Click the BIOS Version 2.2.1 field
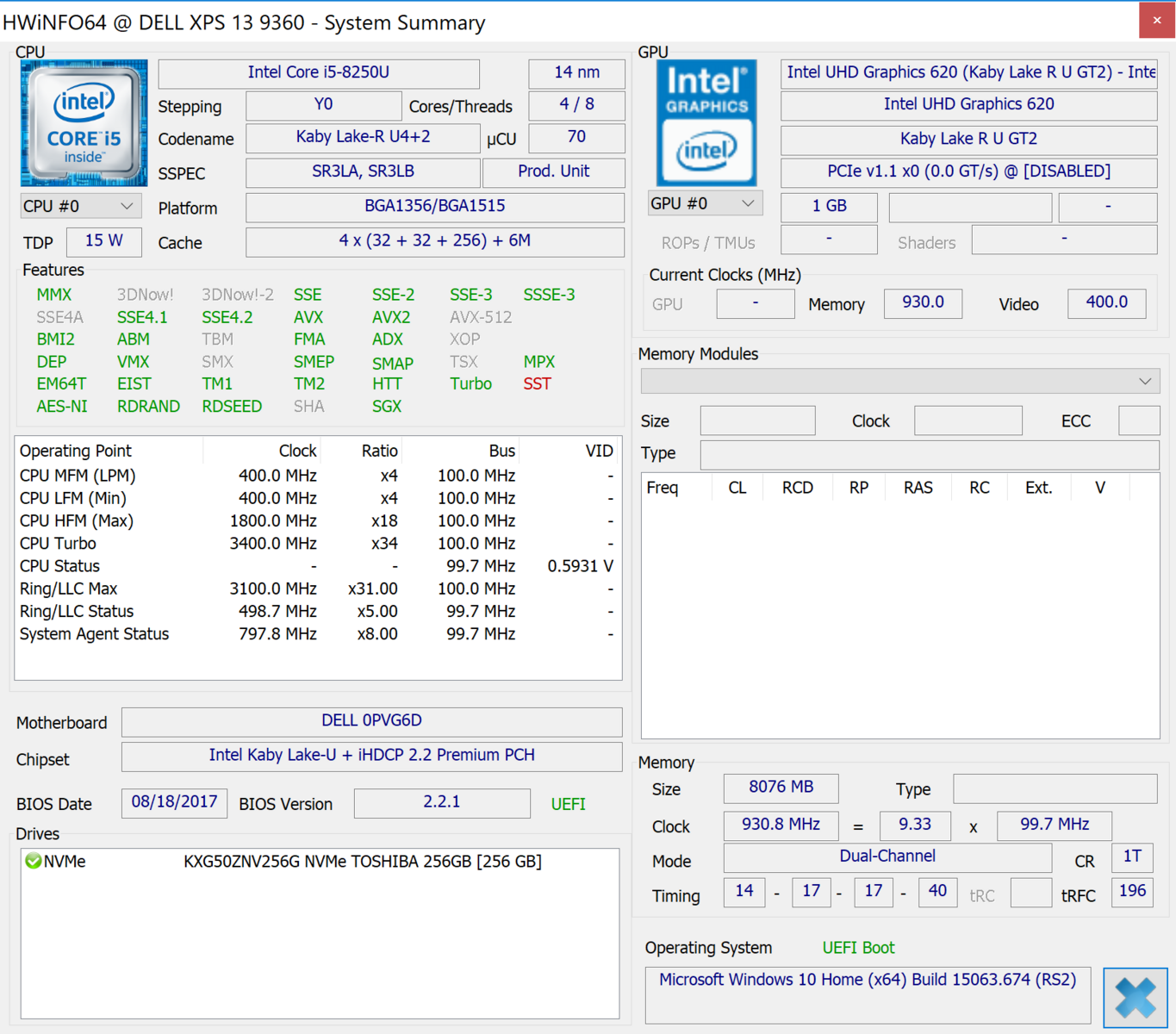The width and height of the screenshot is (1176, 1034). point(442,802)
